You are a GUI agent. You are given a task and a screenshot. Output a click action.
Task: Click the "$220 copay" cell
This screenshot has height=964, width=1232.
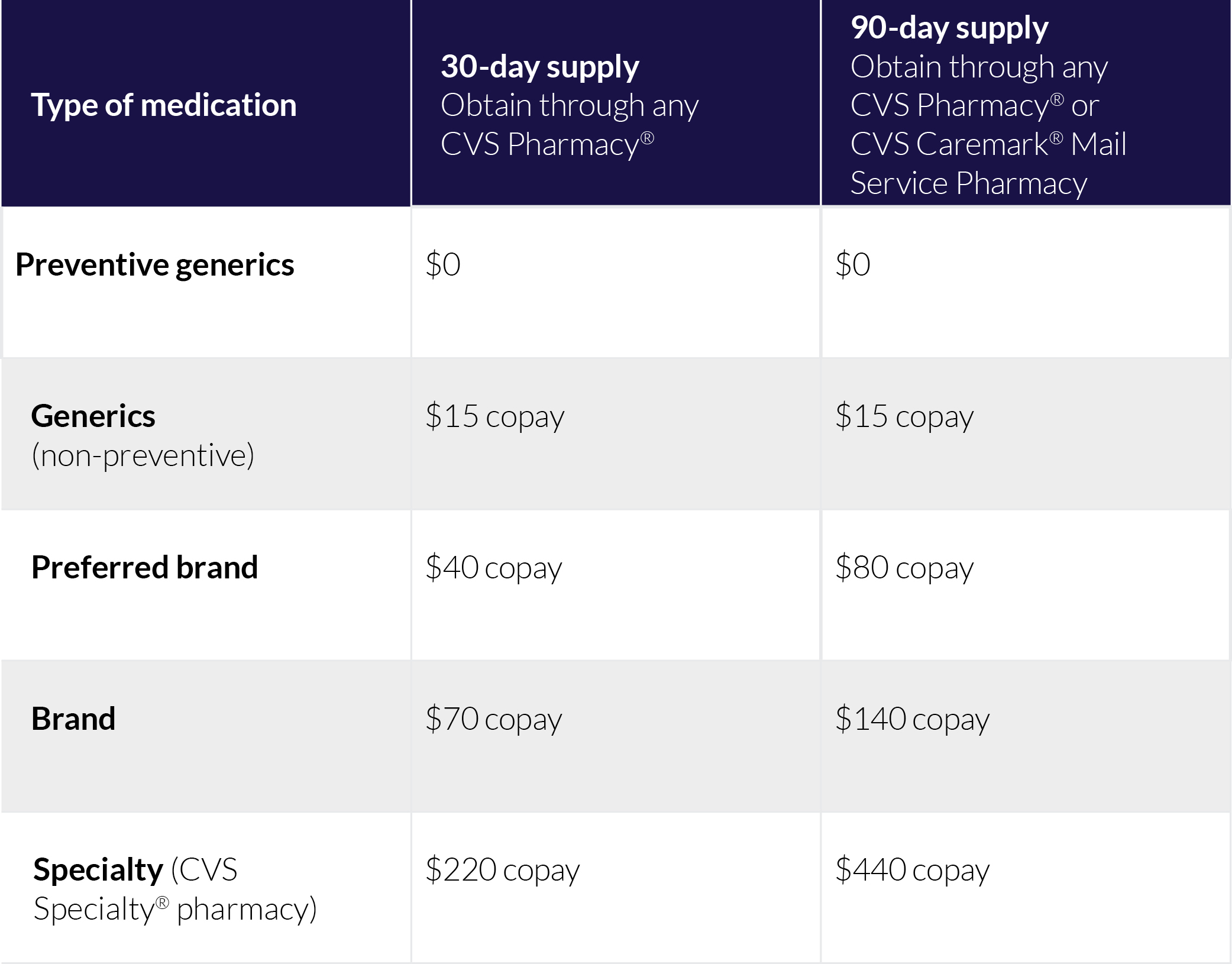pyautogui.click(x=503, y=870)
